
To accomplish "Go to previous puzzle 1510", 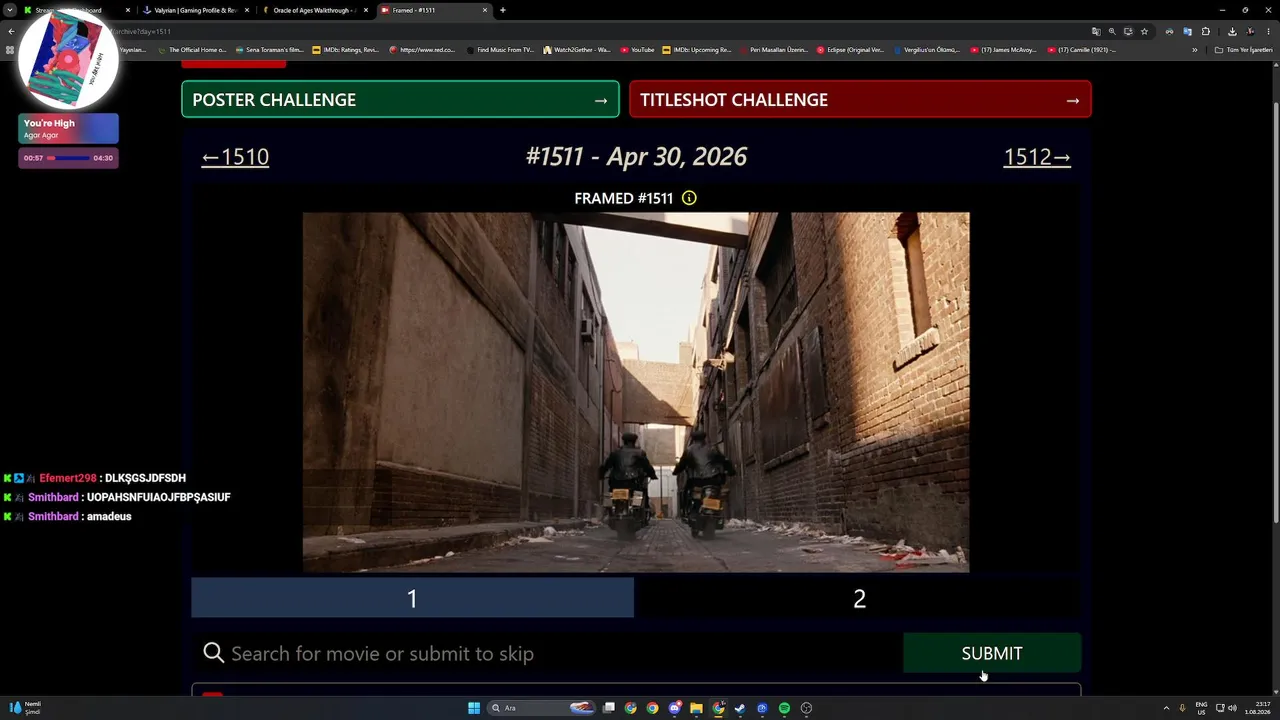I will pyautogui.click(x=235, y=157).
